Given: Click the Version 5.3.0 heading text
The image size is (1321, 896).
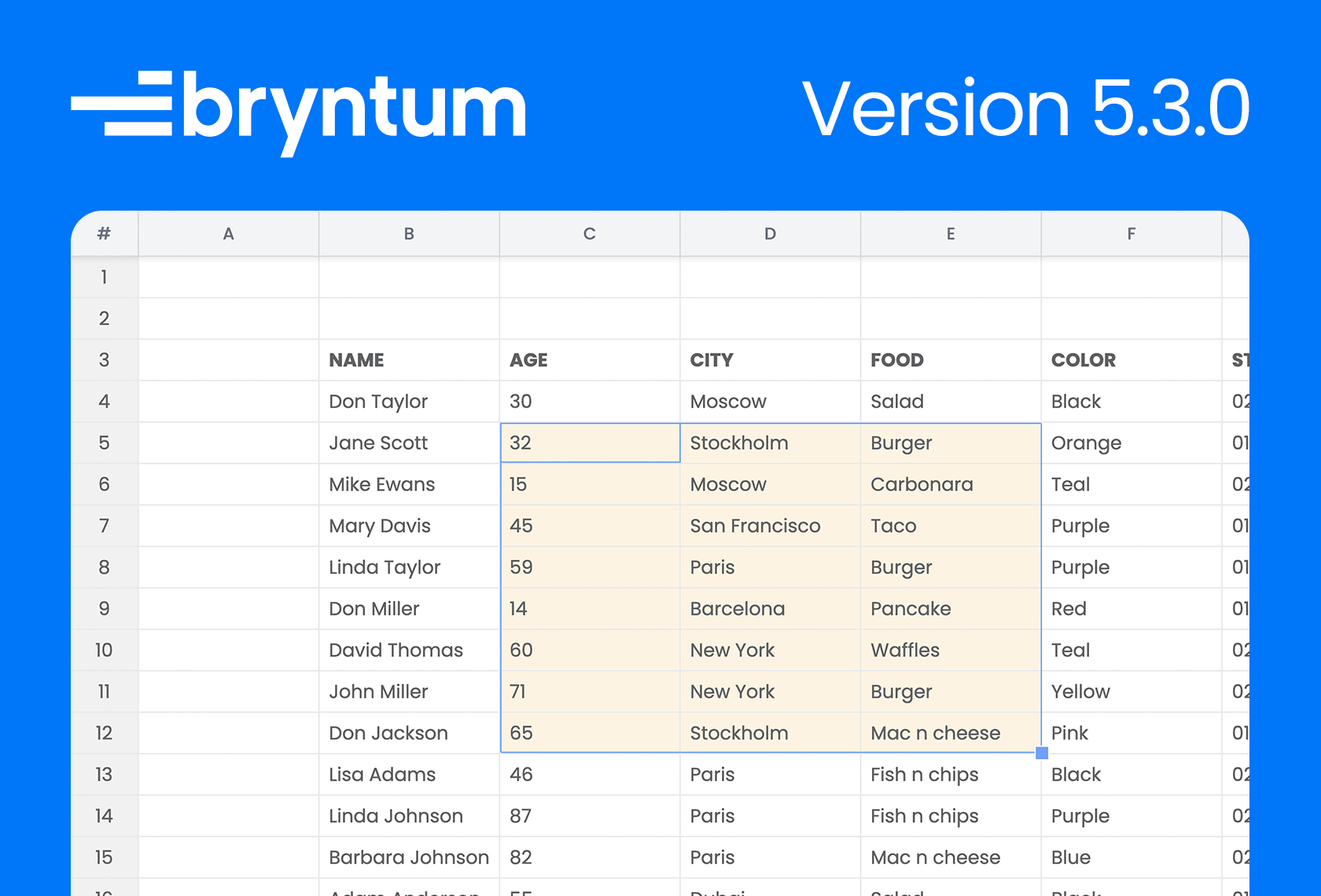Looking at the screenshot, I should [1026, 108].
